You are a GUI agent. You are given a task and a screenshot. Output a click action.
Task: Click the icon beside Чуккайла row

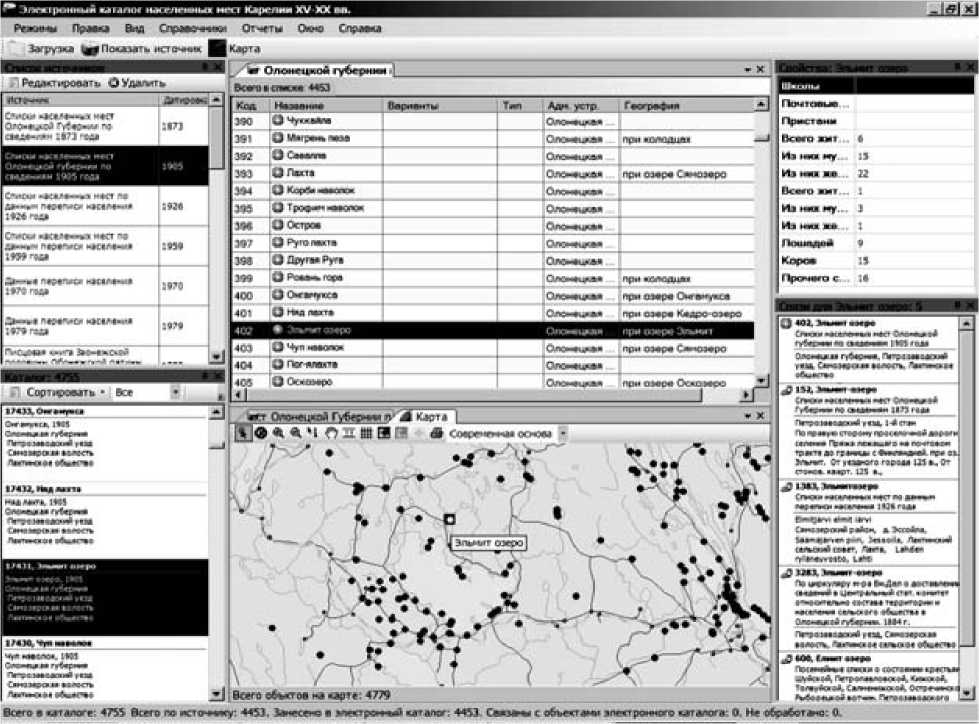click(x=278, y=120)
